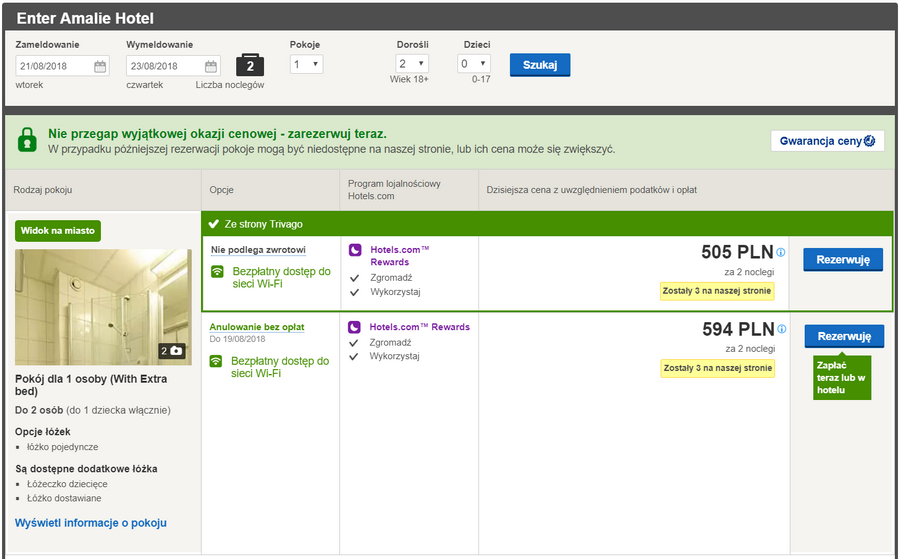Click the Wi-Fi icon in non-refundable offer

[x=217, y=271]
